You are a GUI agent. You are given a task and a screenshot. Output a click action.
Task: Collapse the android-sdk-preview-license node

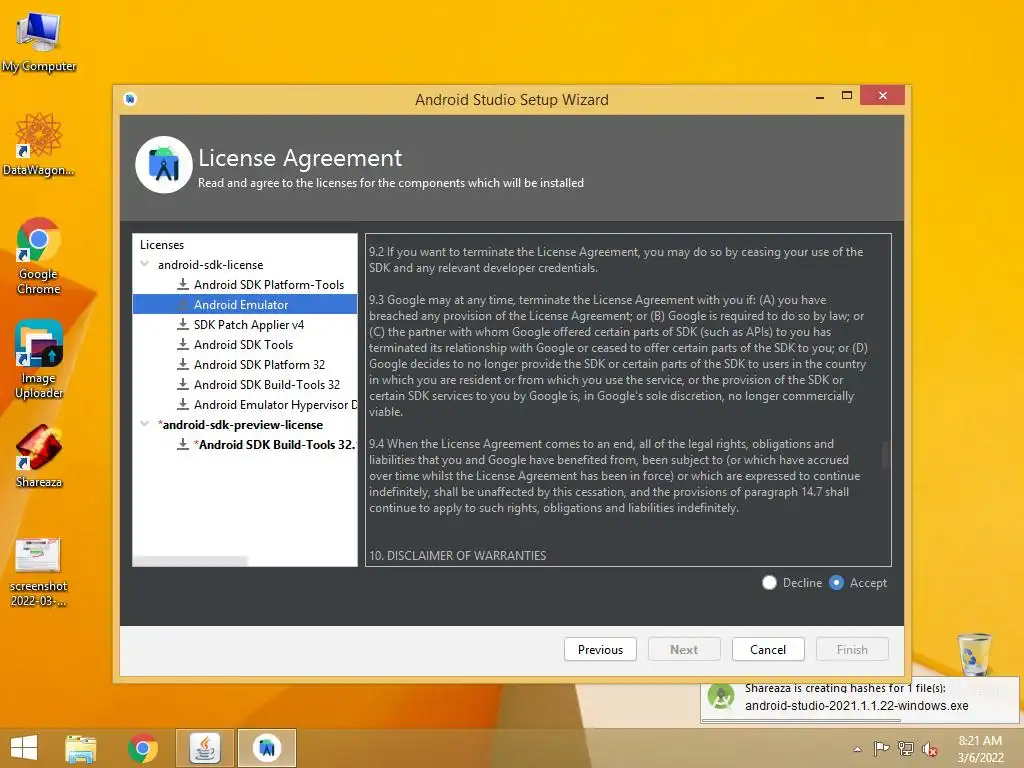pos(145,424)
